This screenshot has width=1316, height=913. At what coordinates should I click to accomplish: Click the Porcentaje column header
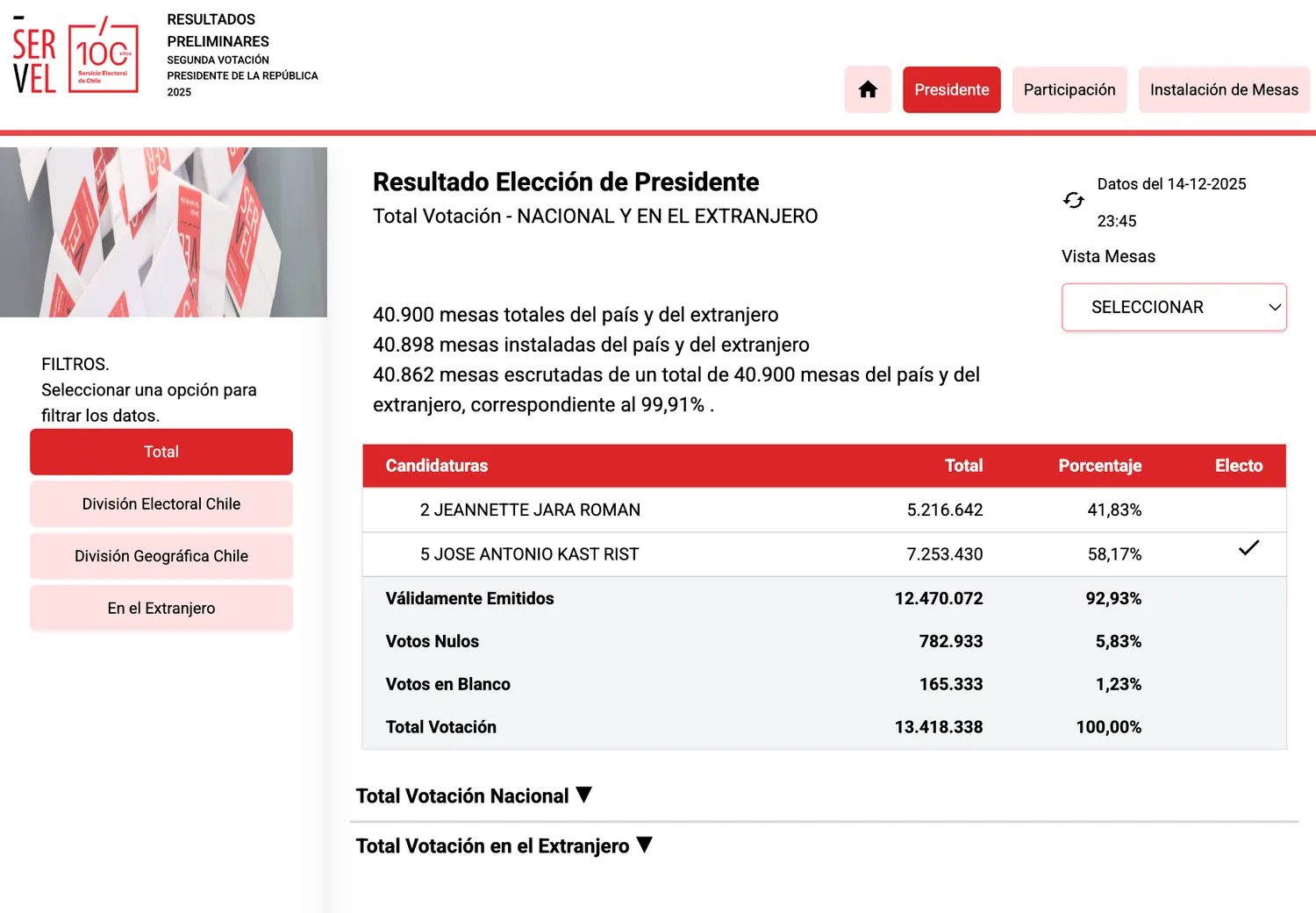[x=1099, y=466]
